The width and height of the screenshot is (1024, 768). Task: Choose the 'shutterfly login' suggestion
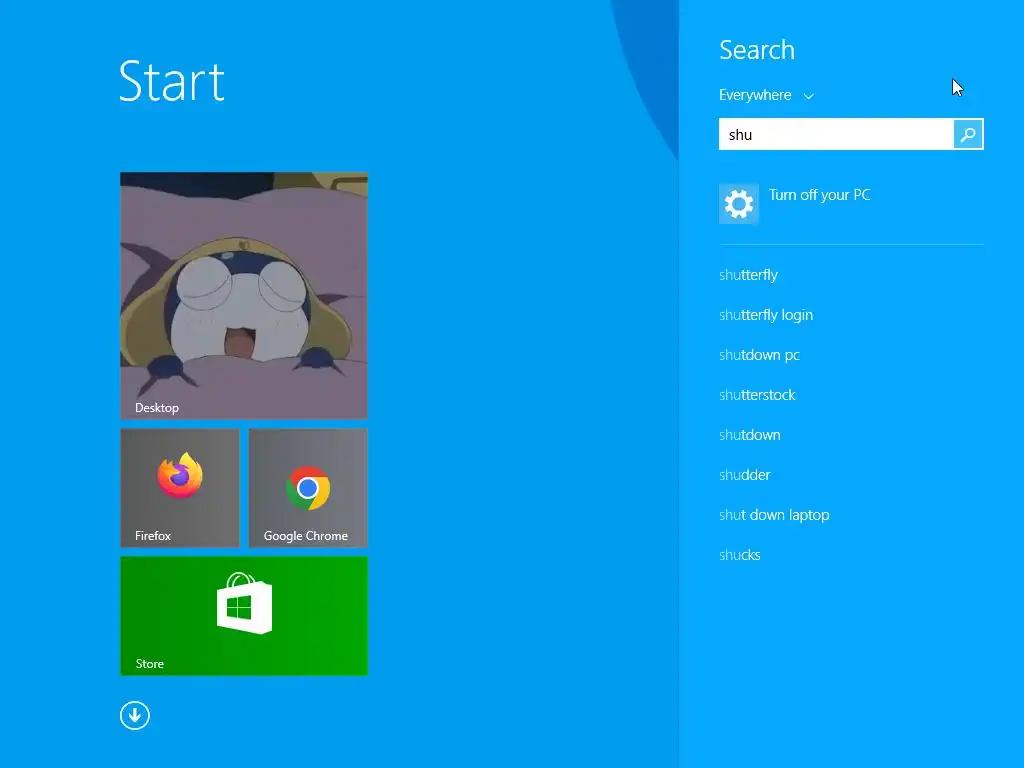point(766,315)
